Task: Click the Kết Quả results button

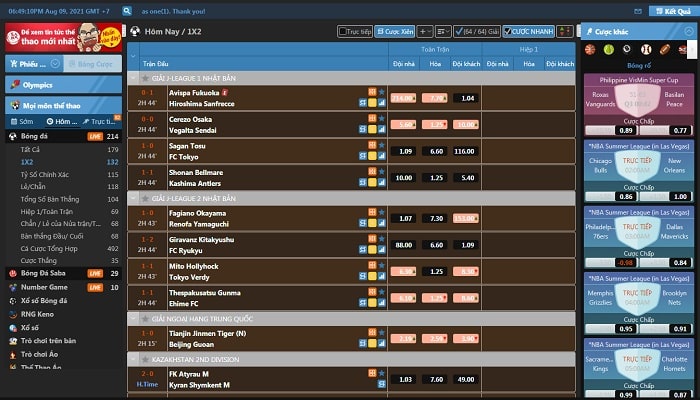Action: (674, 11)
